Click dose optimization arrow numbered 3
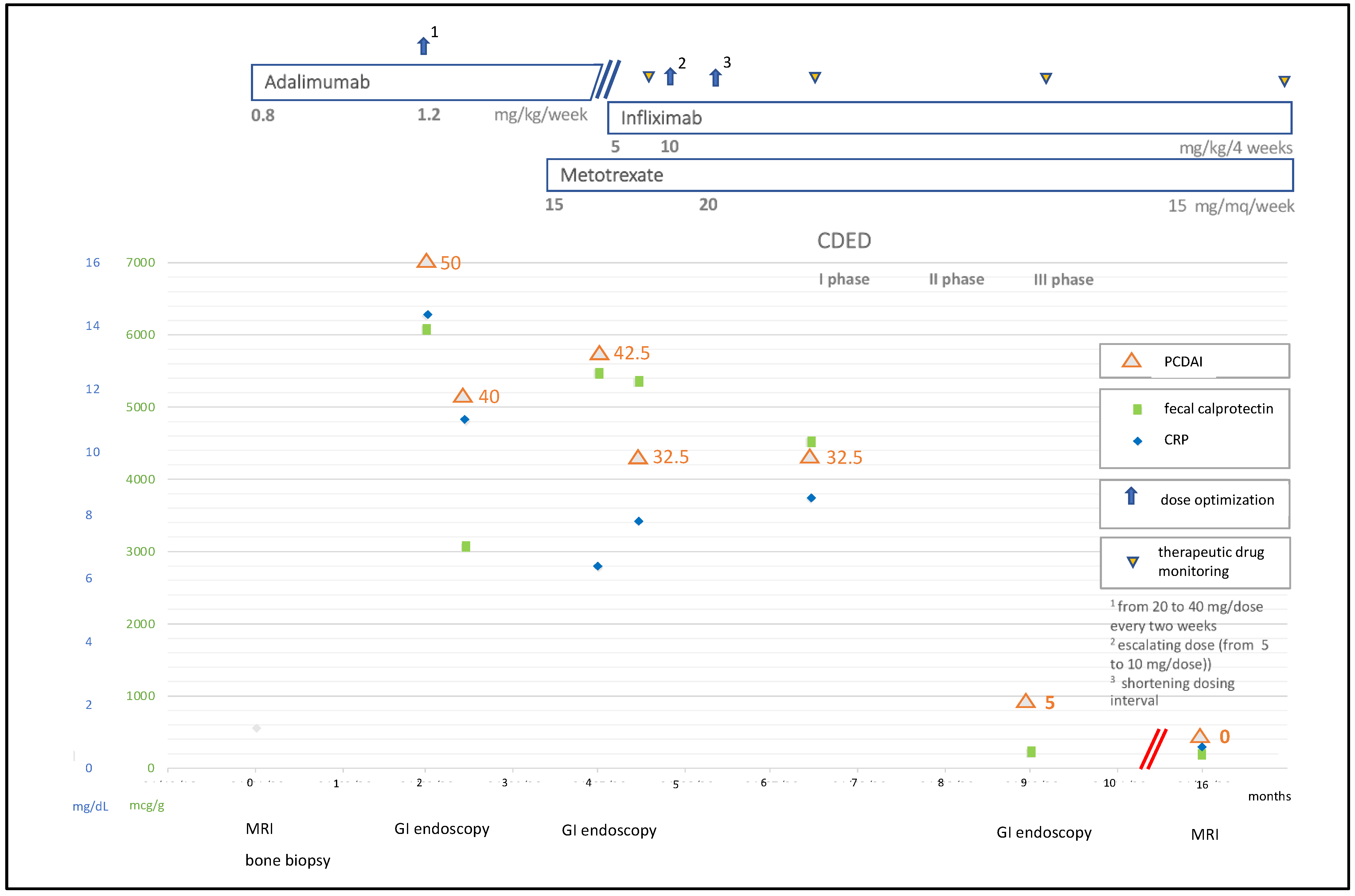The width and height of the screenshot is (1355, 896). [x=715, y=77]
